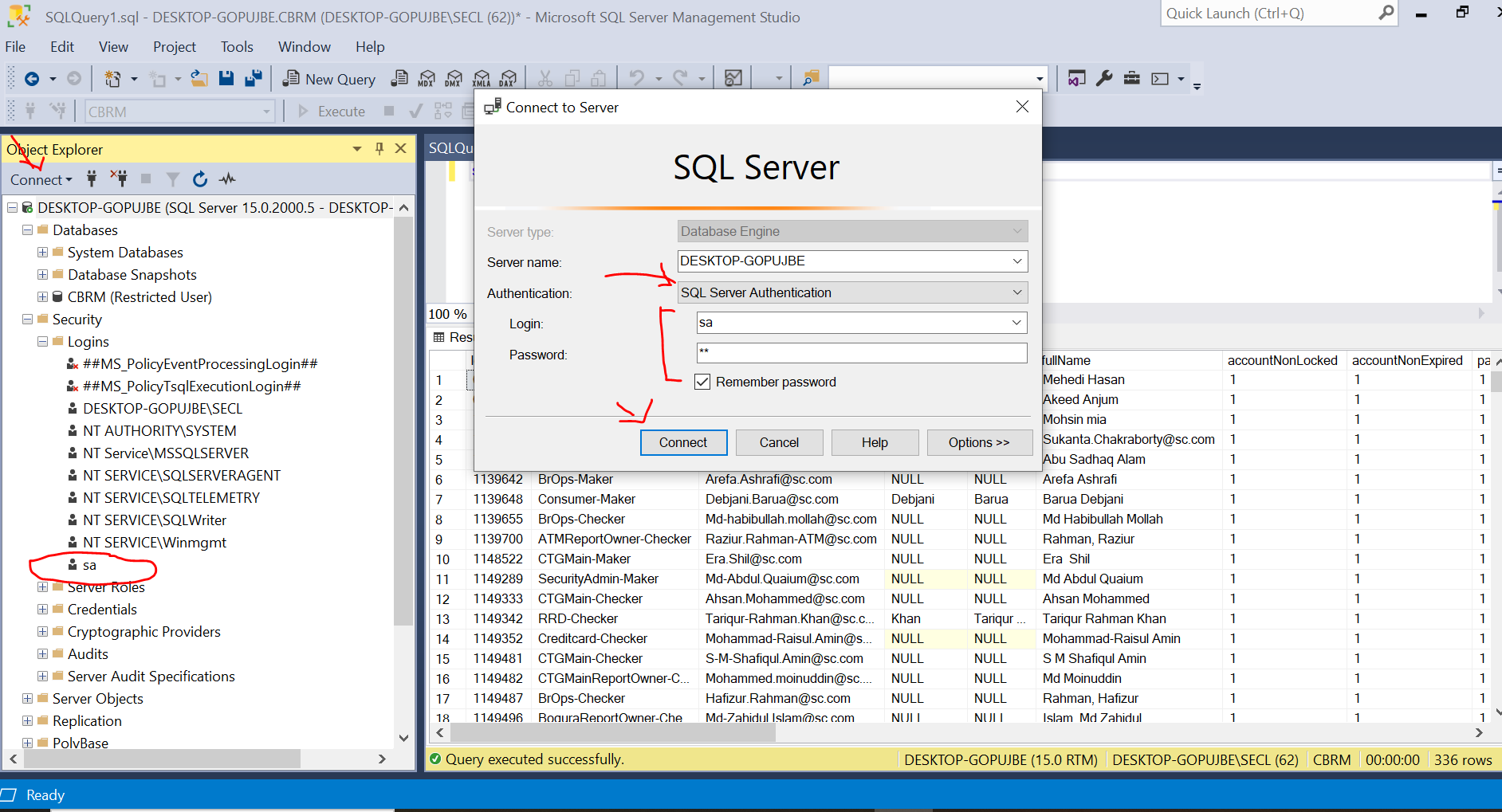The height and width of the screenshot is (812, 1502).
Task: Open the CBRM database selector dropdown
Action: [x=267, y=112]
